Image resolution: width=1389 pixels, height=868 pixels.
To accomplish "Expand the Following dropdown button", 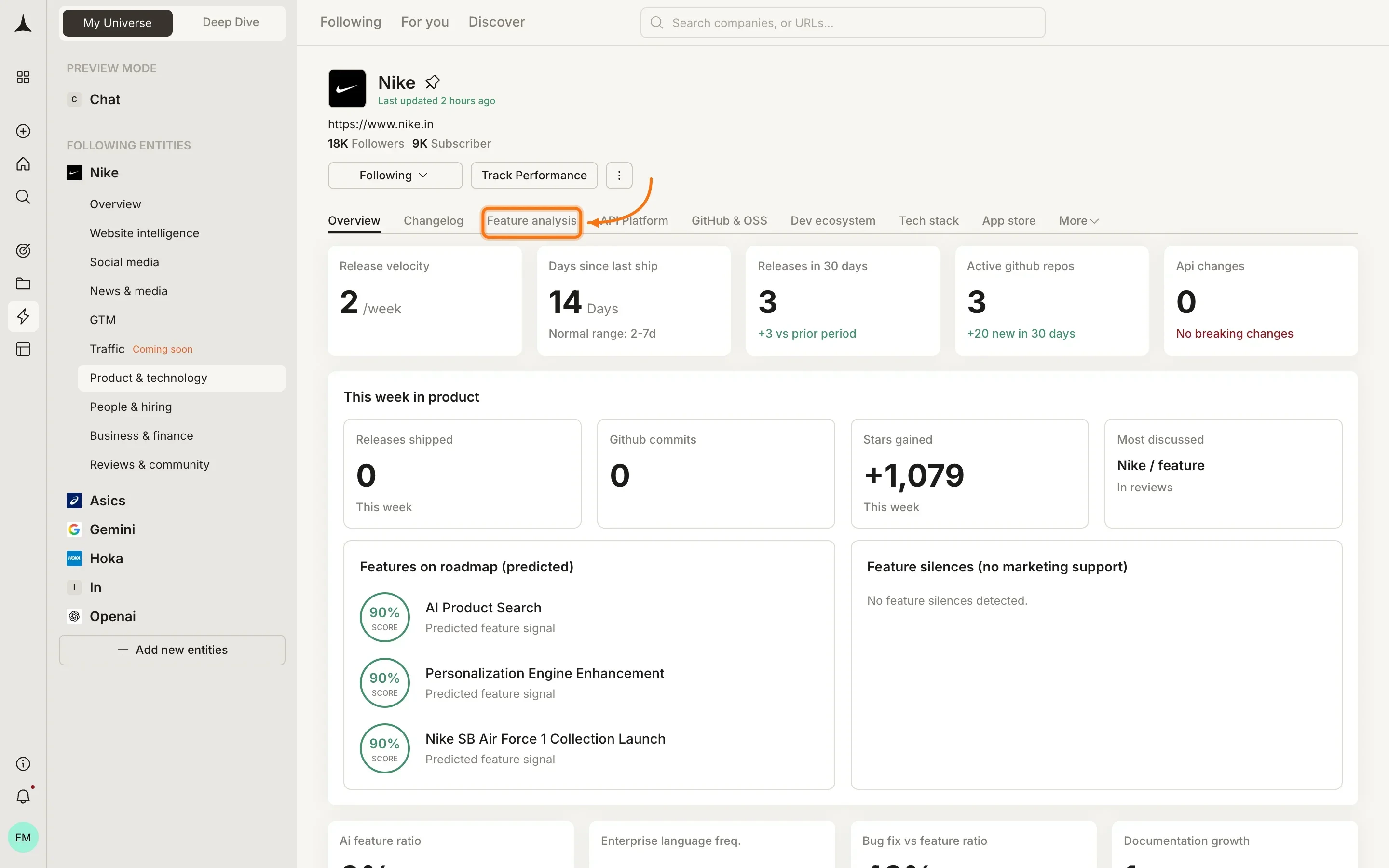I will click(395, 175).
